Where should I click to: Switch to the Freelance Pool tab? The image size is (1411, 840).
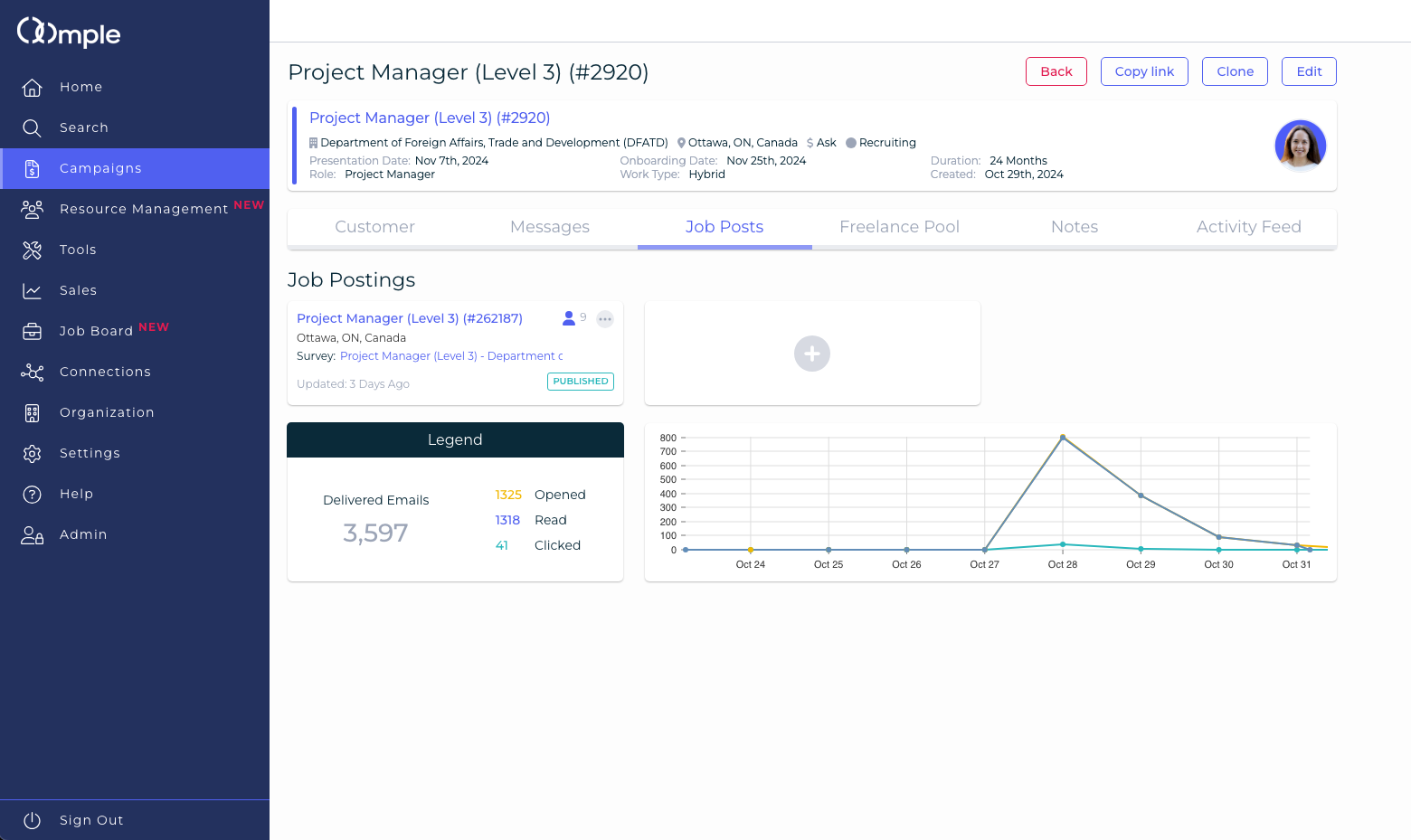click(x=899, y=227)
